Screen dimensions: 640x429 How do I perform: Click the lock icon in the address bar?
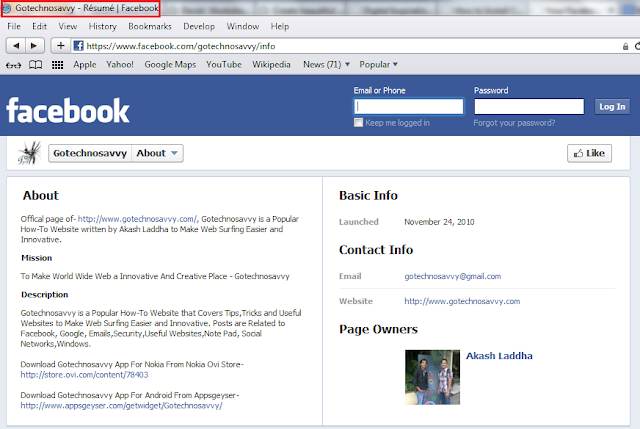[625, 47]
